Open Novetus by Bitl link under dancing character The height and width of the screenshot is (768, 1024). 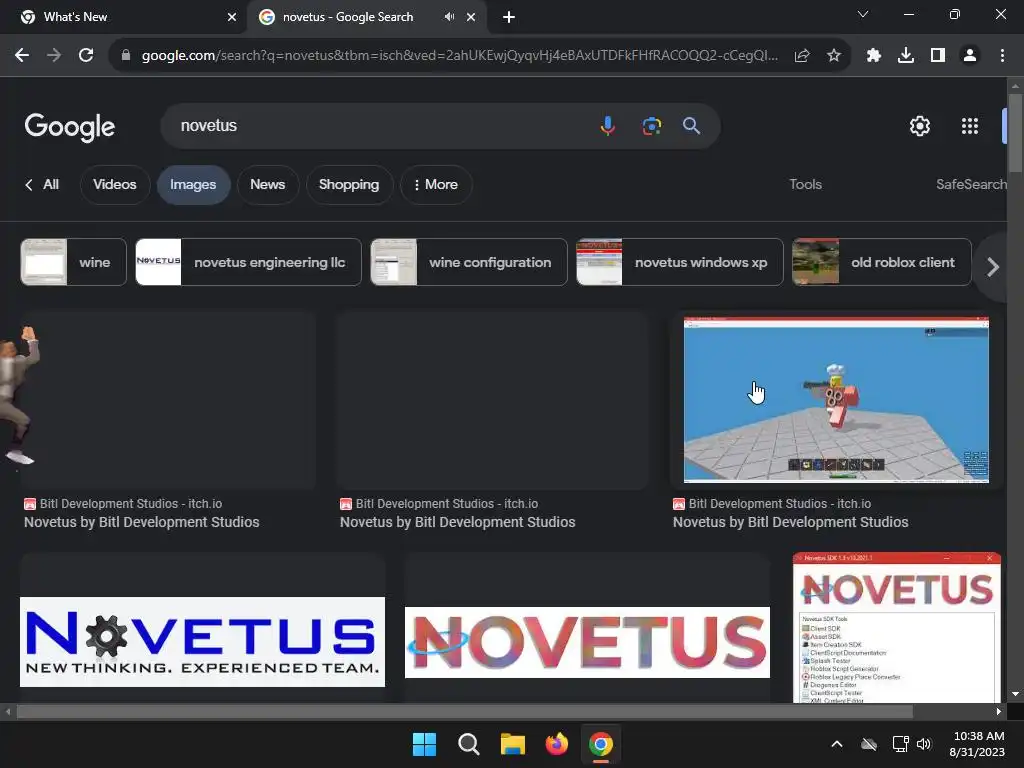click(142, 522)
